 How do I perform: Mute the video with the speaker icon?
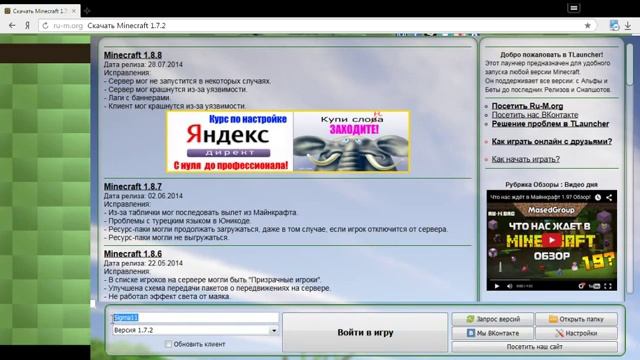tap(509, 286)
